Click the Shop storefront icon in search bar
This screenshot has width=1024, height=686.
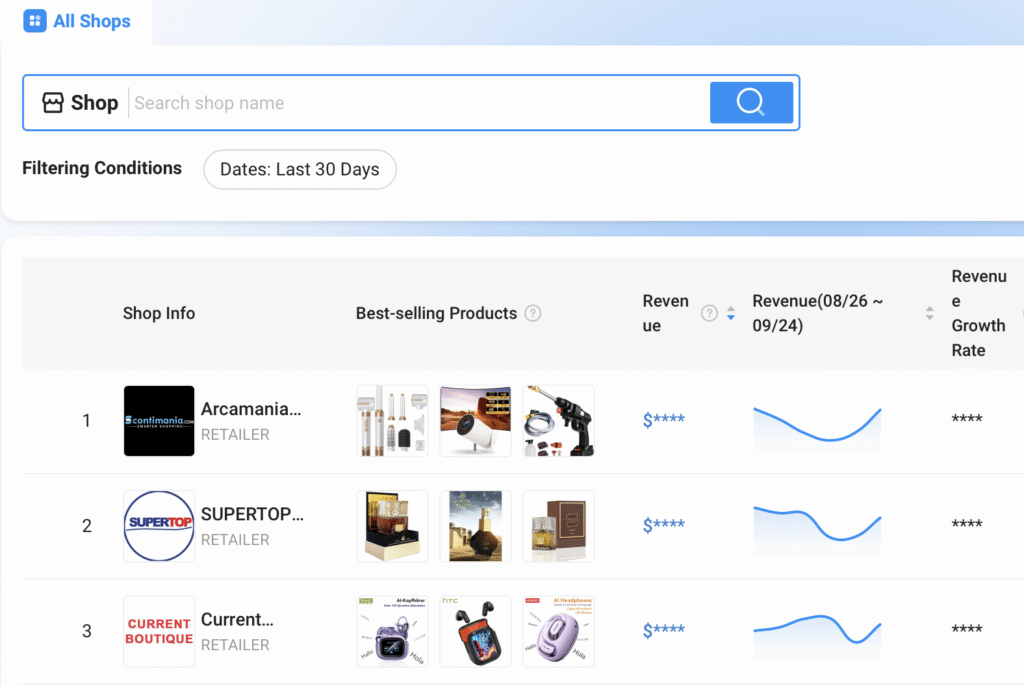(53, 103)
